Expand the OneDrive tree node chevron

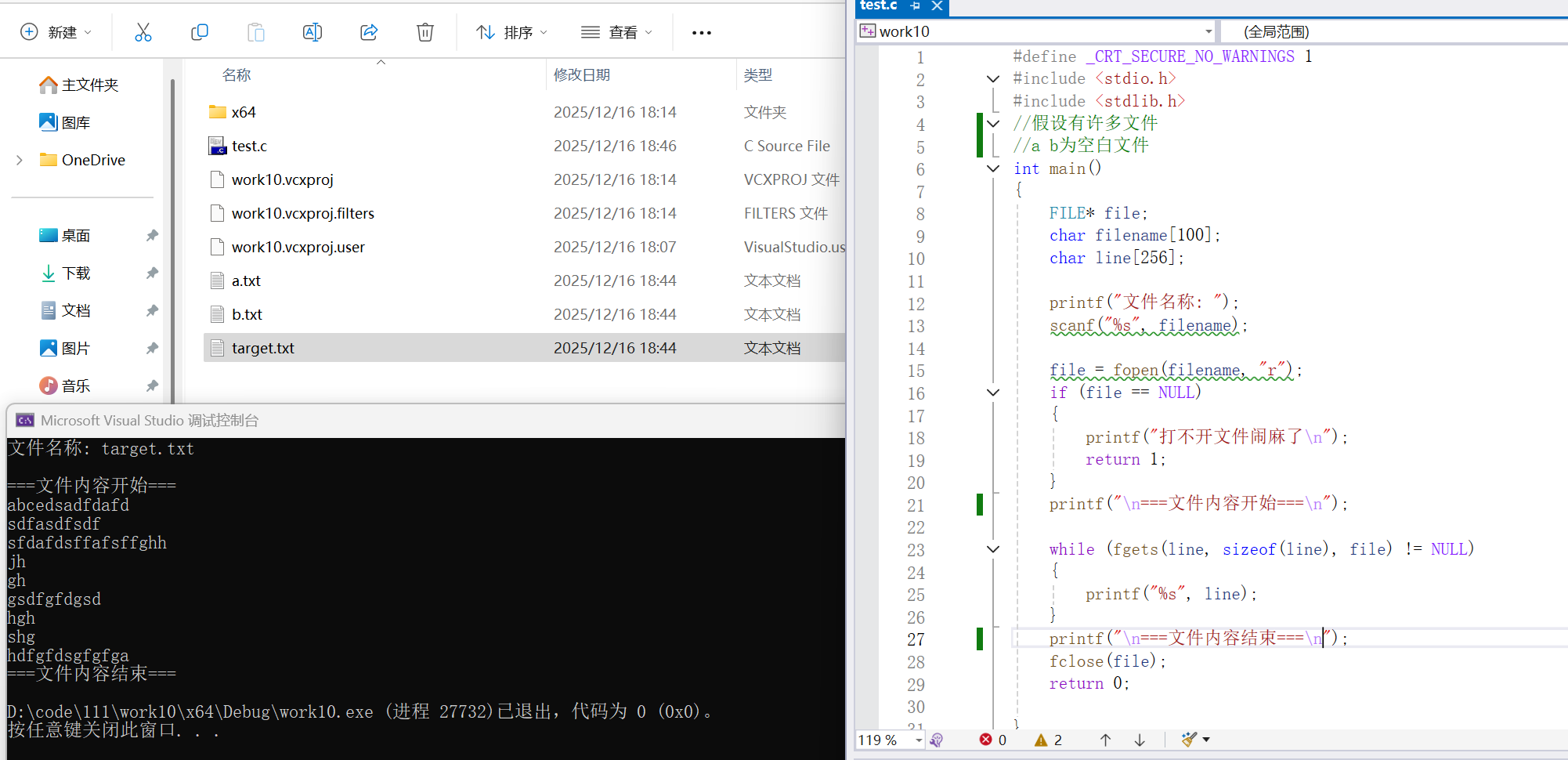[x=20, y=160]
